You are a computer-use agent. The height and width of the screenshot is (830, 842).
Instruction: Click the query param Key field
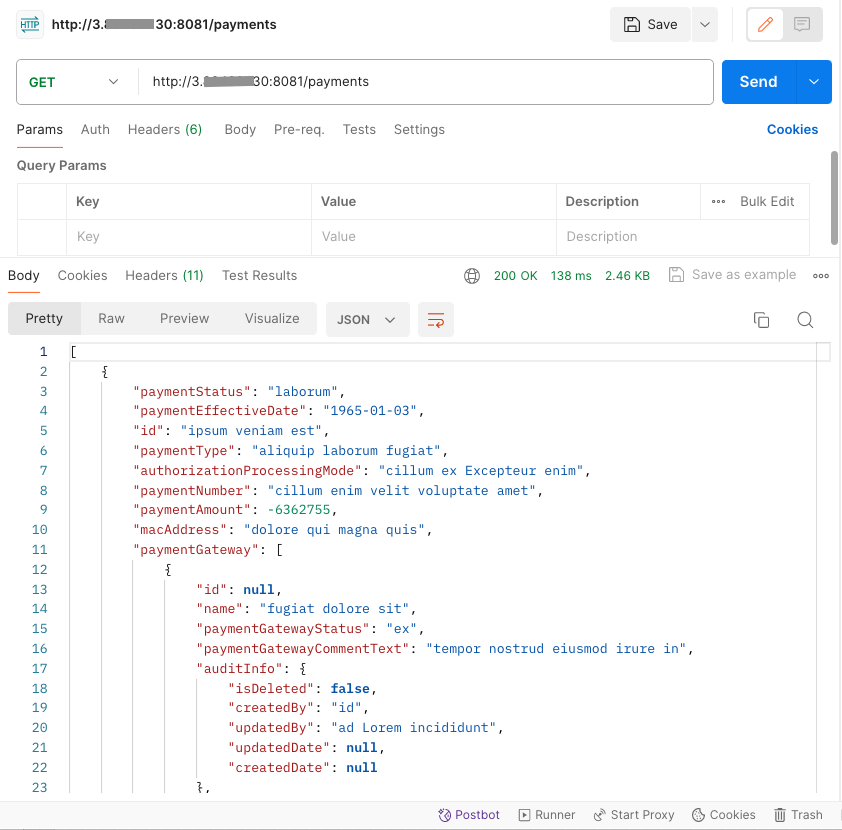(190, 237)
